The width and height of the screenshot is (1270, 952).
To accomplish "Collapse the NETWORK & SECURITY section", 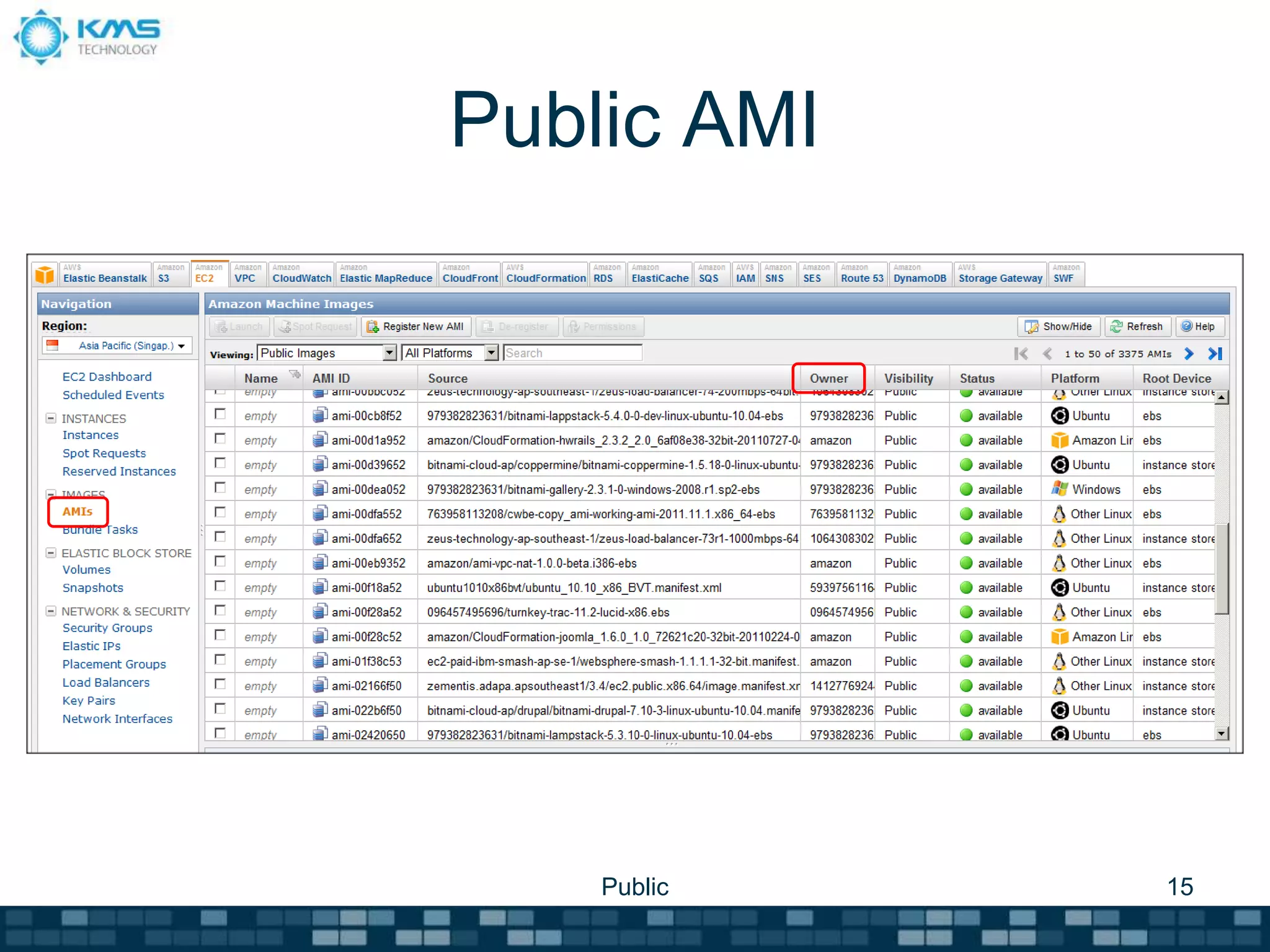I will point(51,611).
